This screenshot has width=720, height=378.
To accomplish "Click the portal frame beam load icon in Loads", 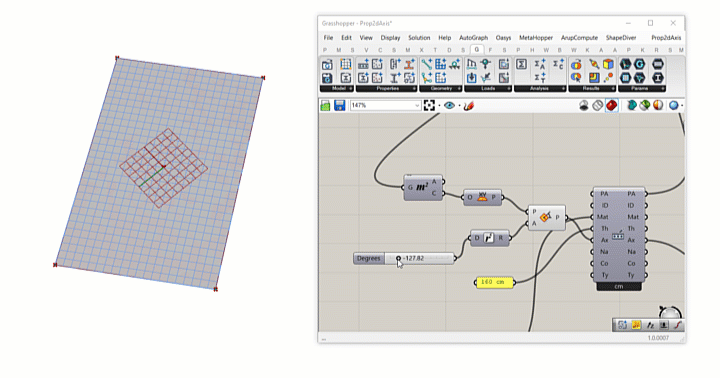I will pyautogui.click(x=472, y=65).
